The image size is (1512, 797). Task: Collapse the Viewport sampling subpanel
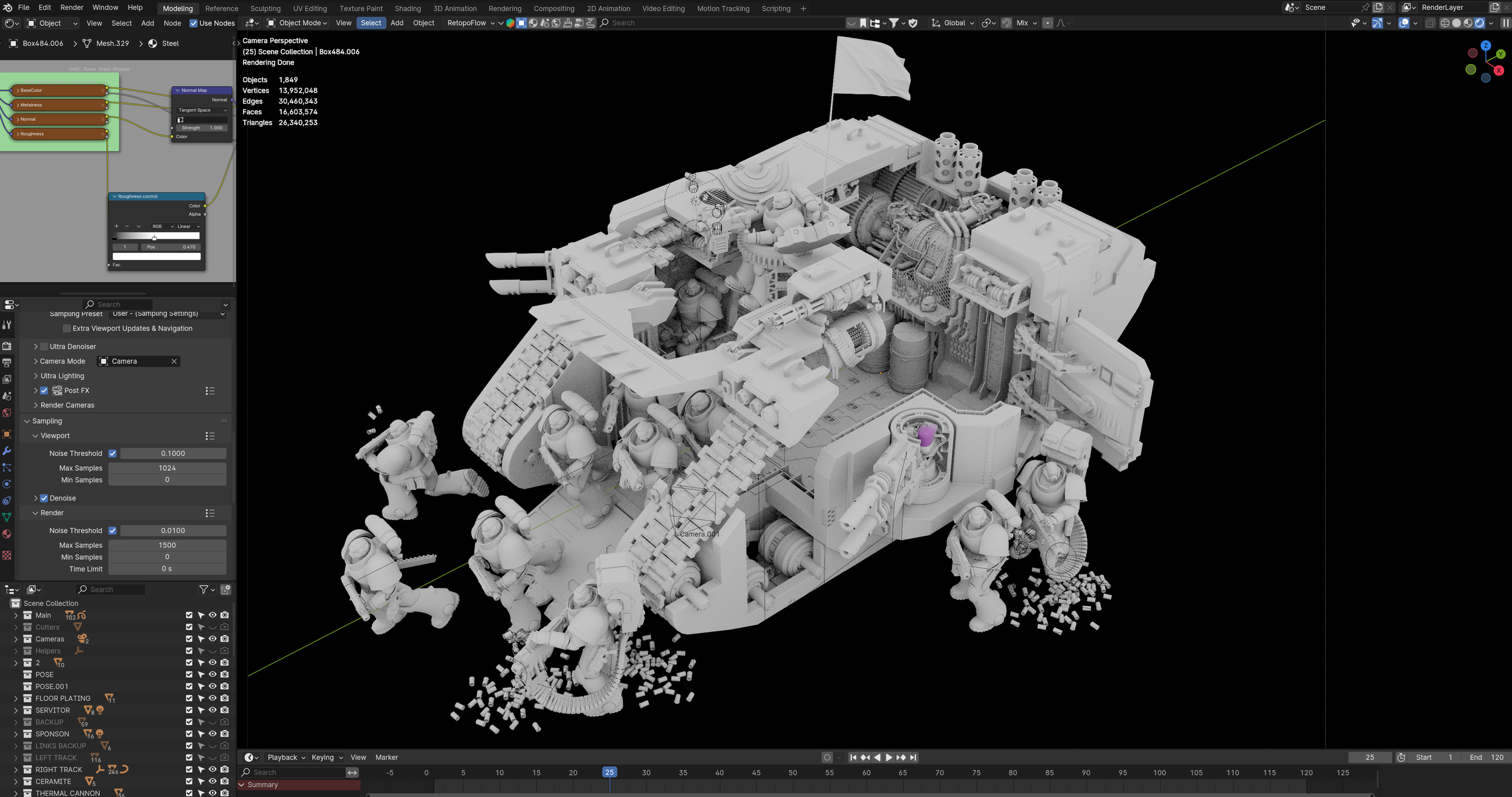35,436
